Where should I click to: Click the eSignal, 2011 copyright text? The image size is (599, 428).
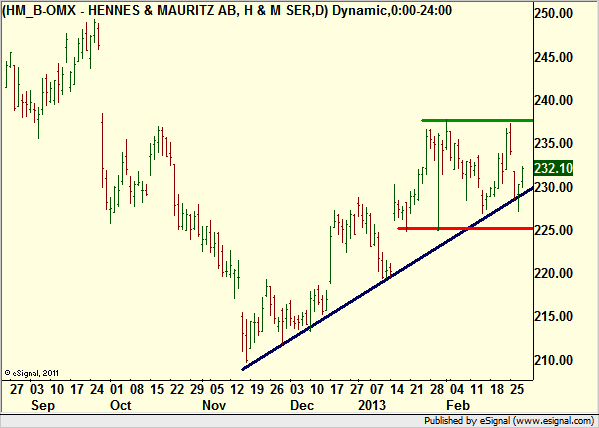pyautogui.click(x=32, y=373)
